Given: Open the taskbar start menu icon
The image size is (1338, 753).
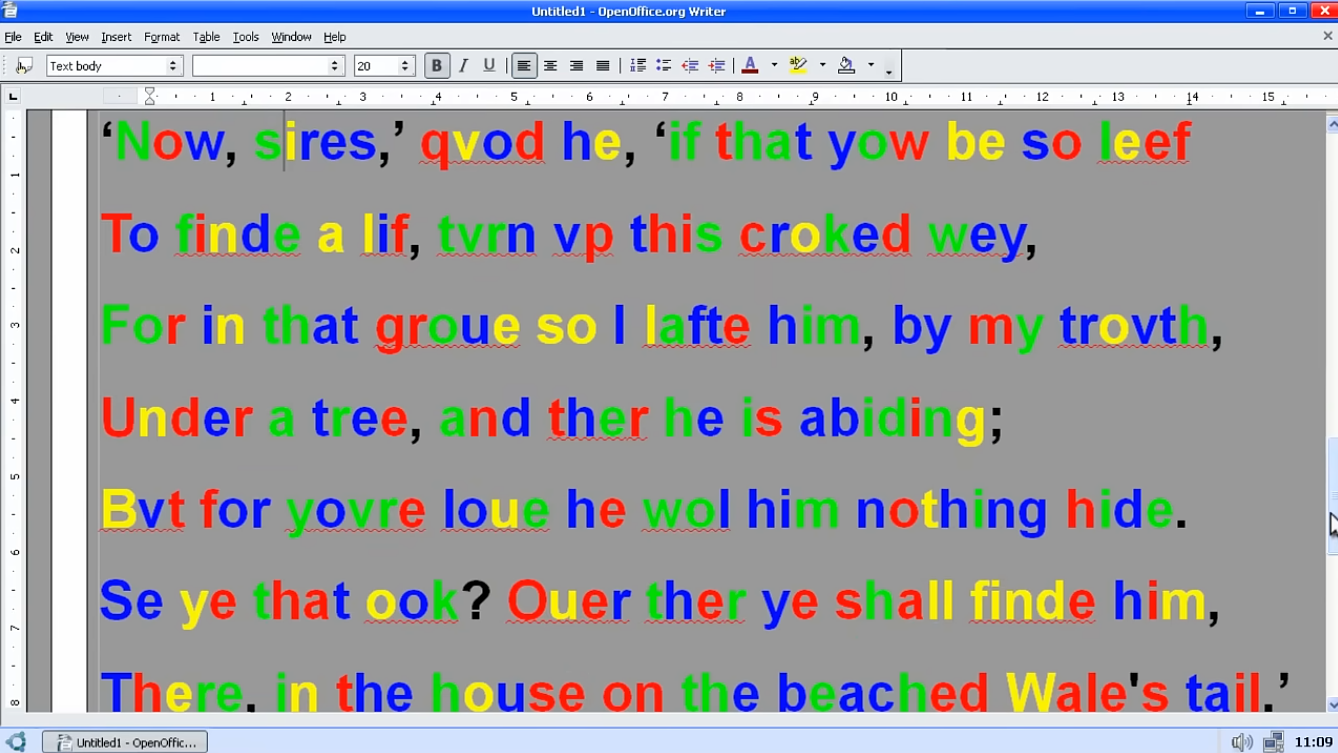Looking at the screenshot, I should tap(16, 742).
